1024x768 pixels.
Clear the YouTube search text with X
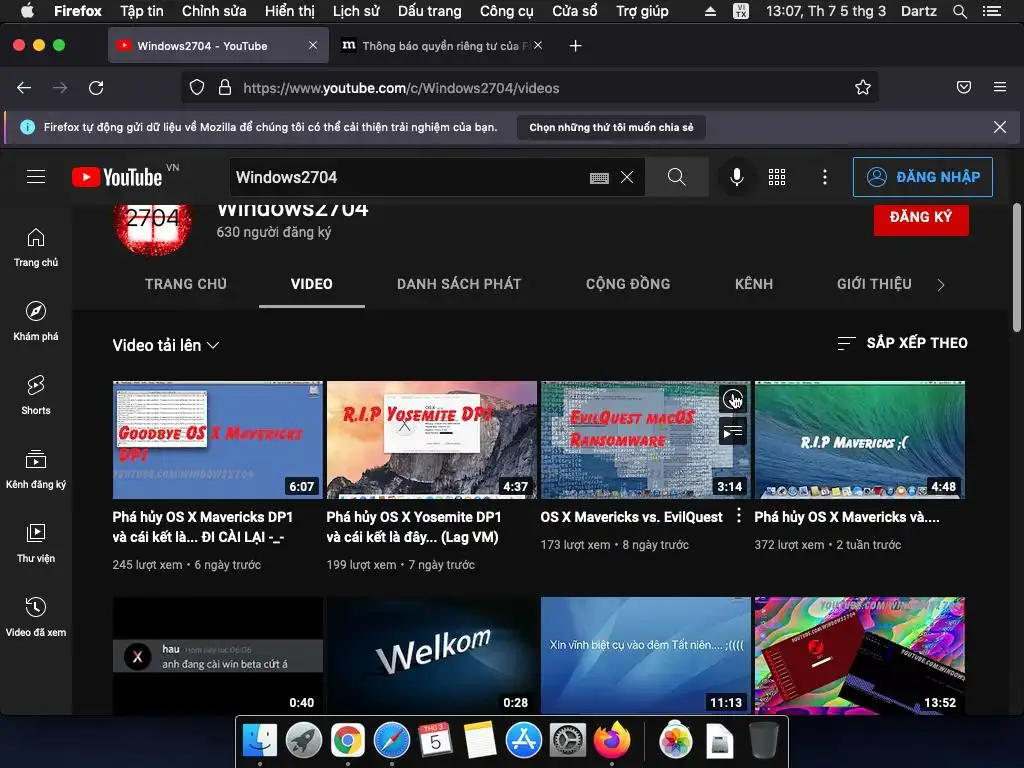[627, 177]
